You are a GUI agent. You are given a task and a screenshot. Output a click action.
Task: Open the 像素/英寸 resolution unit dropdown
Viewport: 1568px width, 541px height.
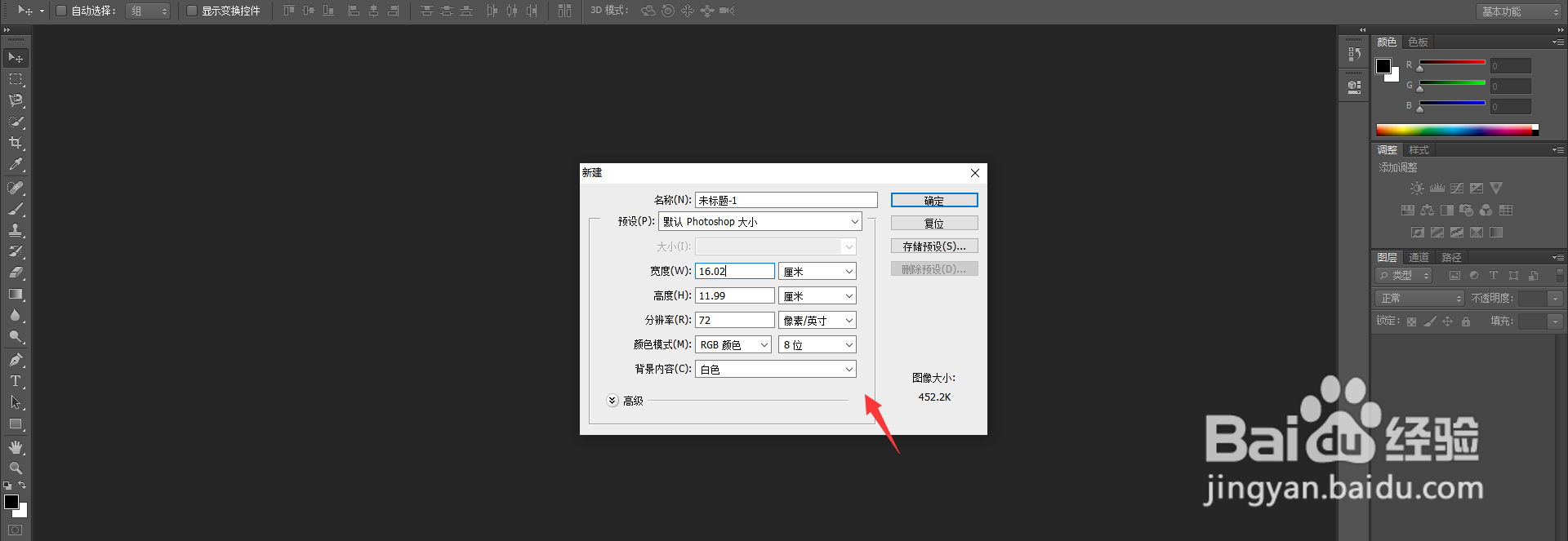click(x=817, y=320)
